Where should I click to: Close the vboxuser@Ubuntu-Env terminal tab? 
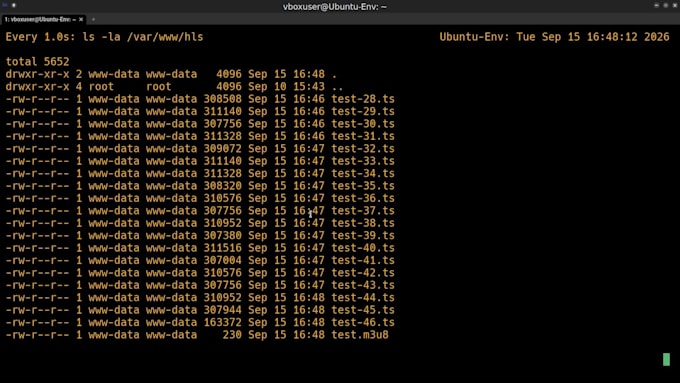(81, 20)
